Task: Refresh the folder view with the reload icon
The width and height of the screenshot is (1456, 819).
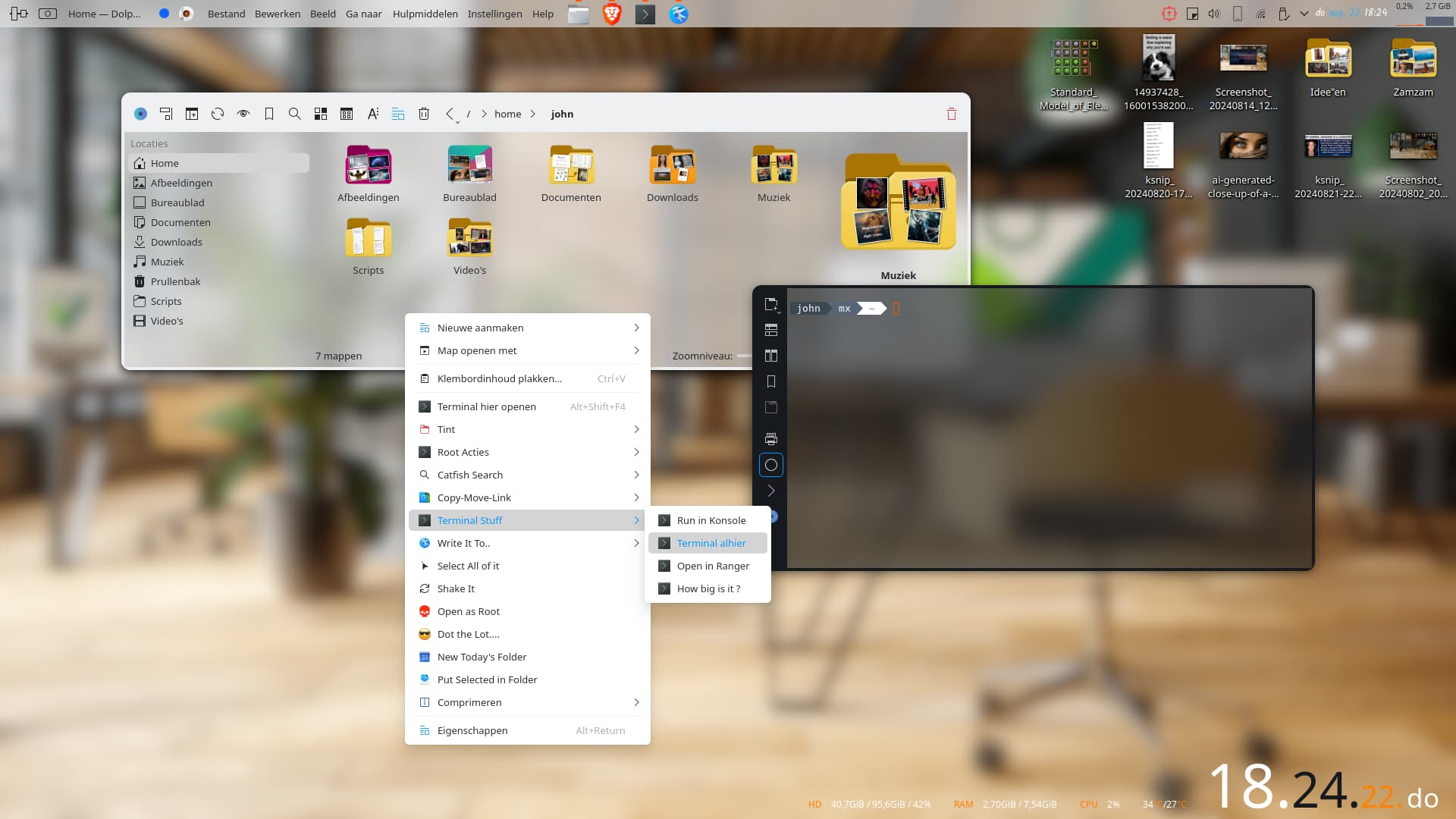Action: 218,114
